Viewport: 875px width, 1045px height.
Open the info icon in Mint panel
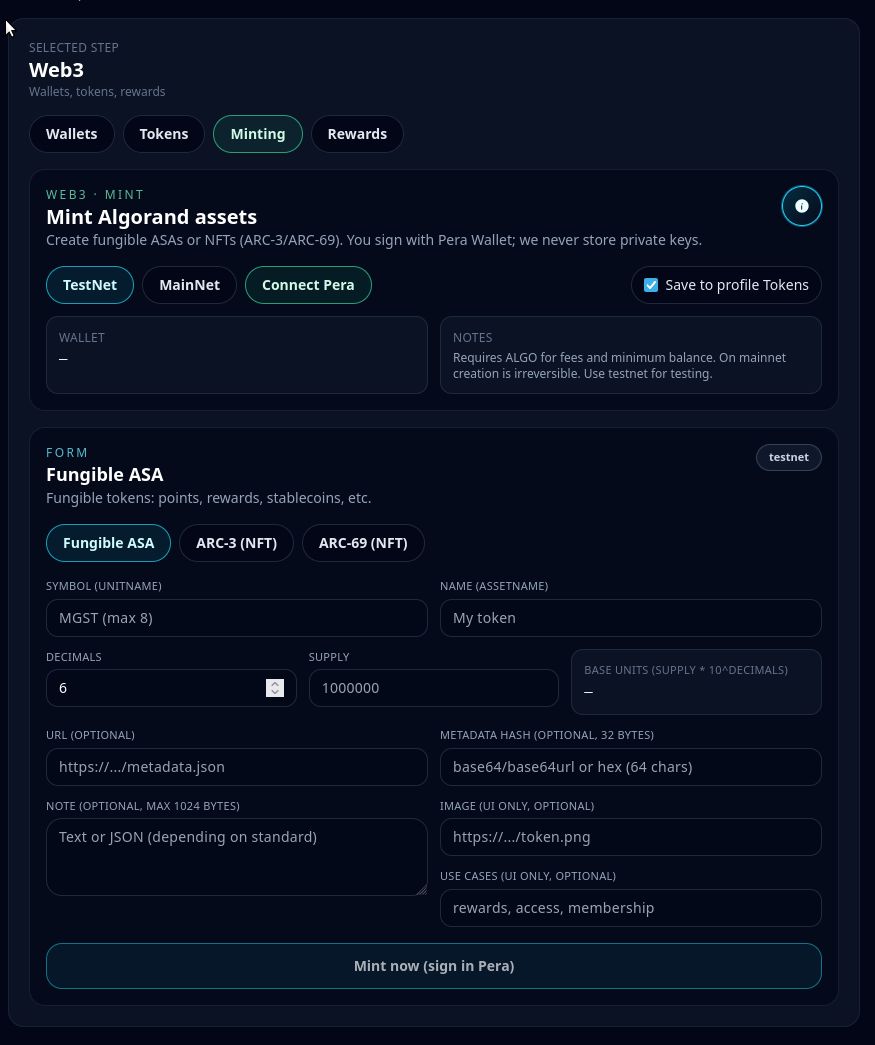[801, 206]
